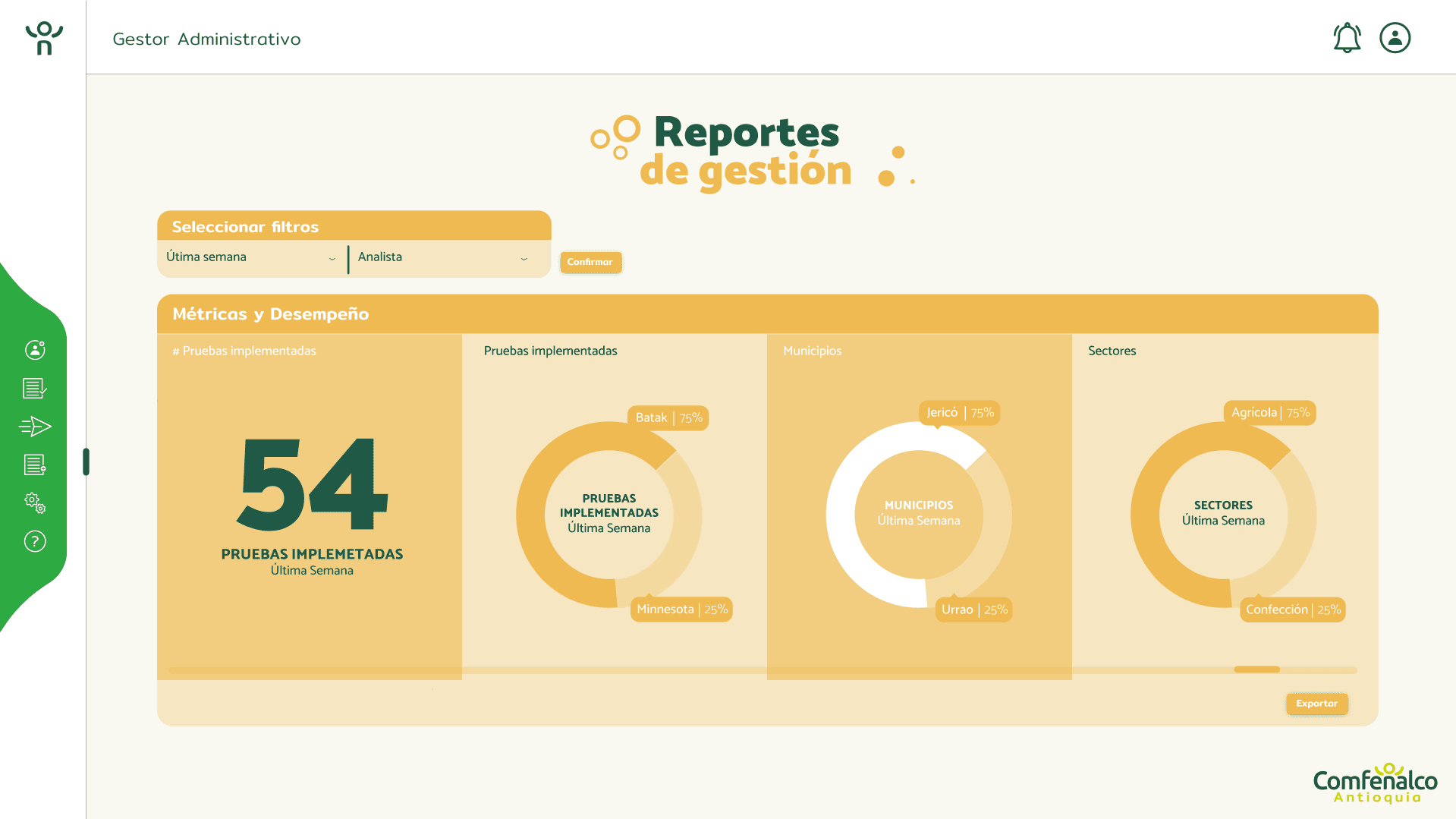Open the checklist document sidebar icon
Viewport: 1456px width, 819px height.
[x=35, y=388]
